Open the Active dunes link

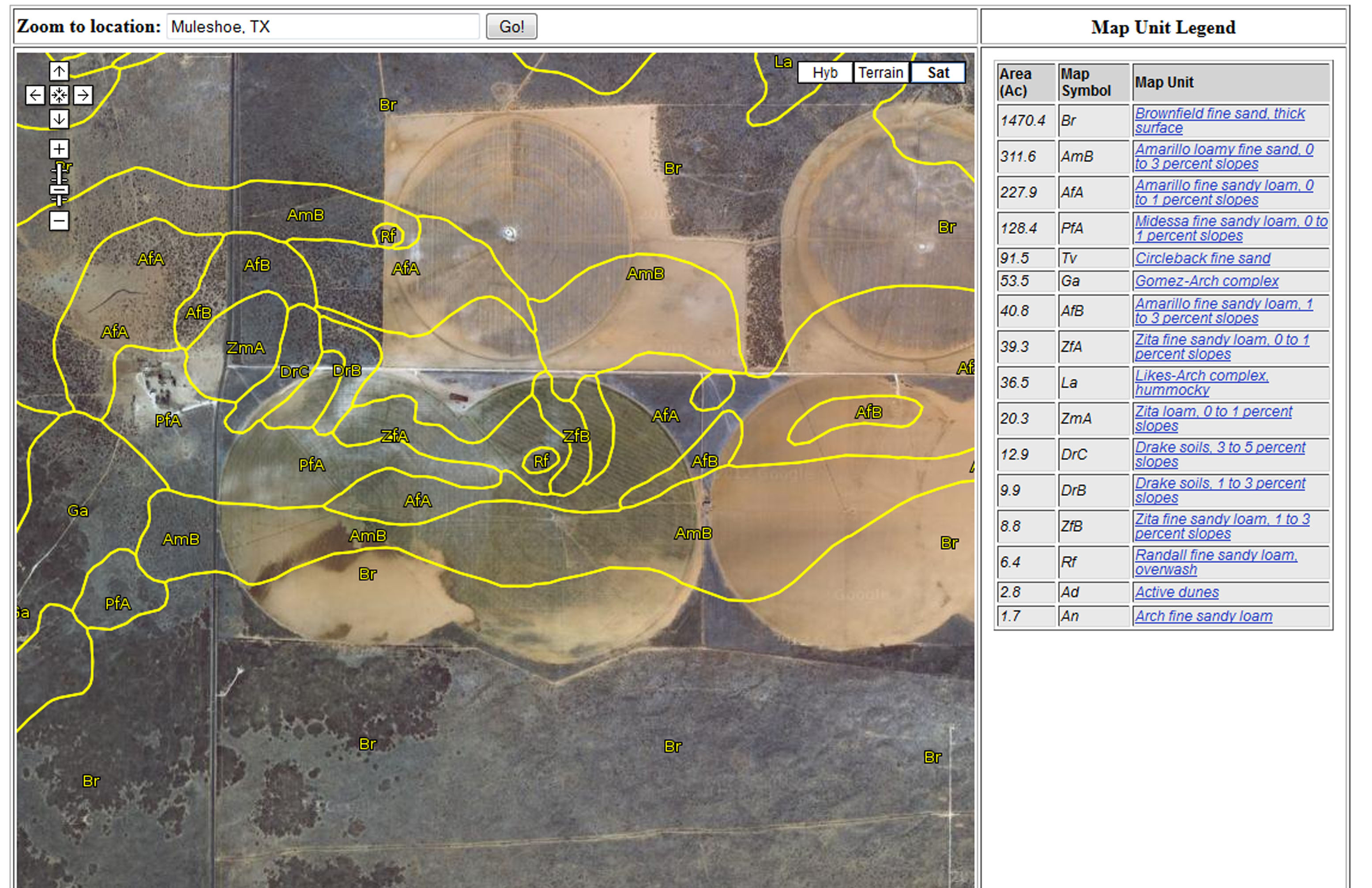tap(1177, 592)
